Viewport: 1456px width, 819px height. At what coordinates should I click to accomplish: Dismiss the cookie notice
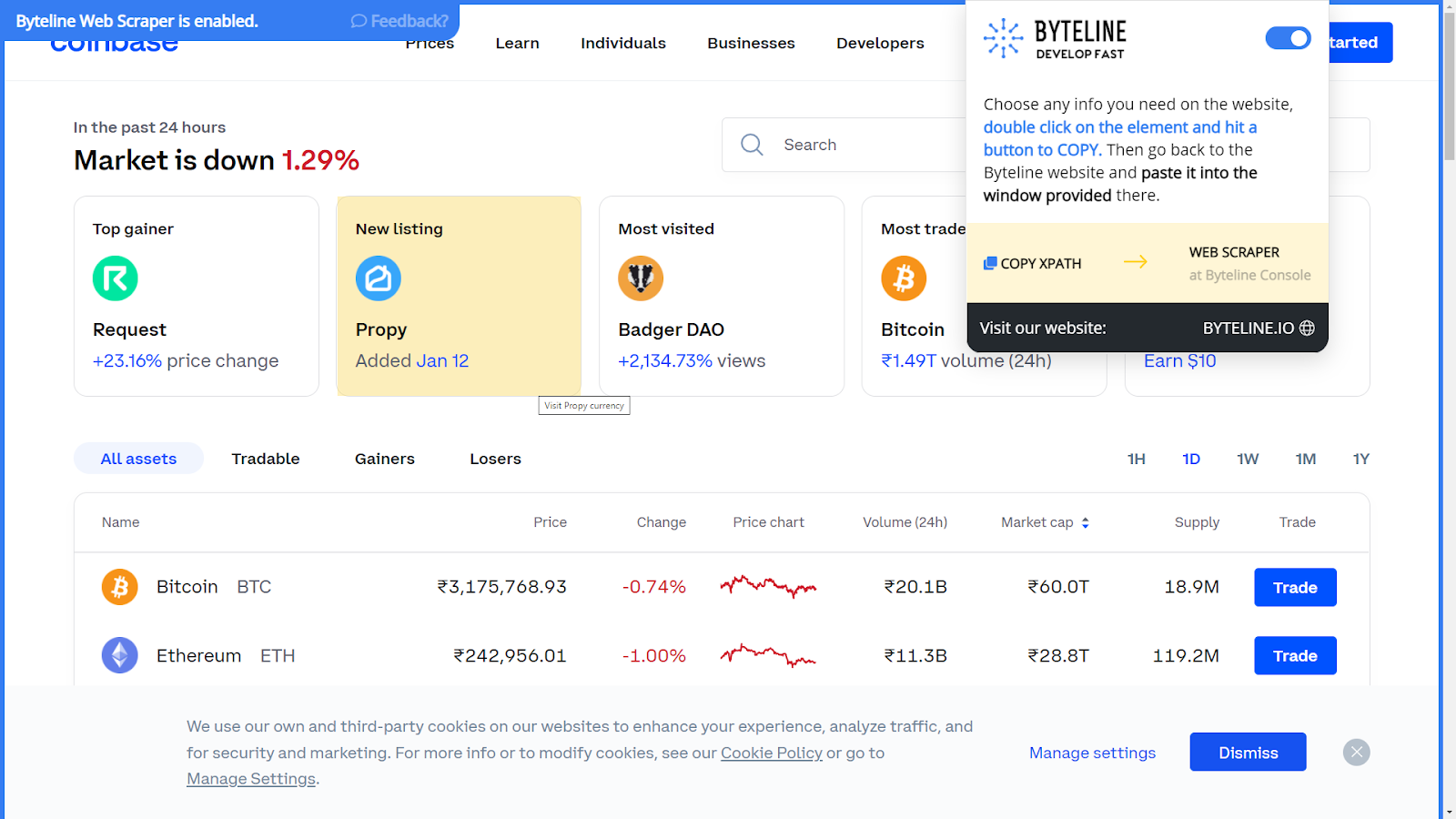[1249, 752]
